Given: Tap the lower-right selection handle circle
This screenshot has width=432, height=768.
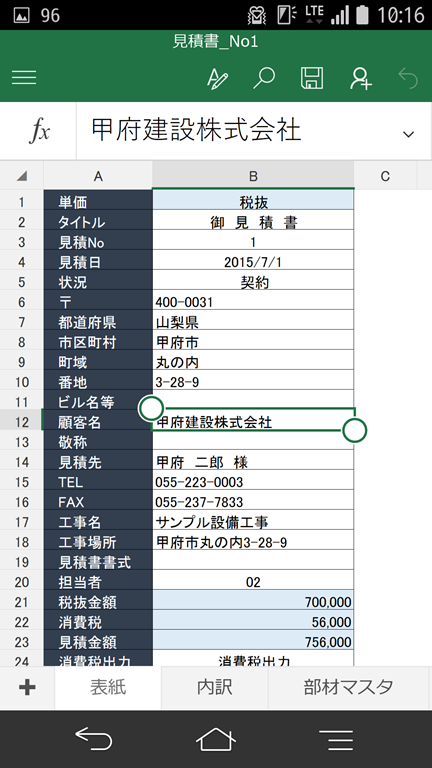Looking at the screenshot, I should pos(355,430).
